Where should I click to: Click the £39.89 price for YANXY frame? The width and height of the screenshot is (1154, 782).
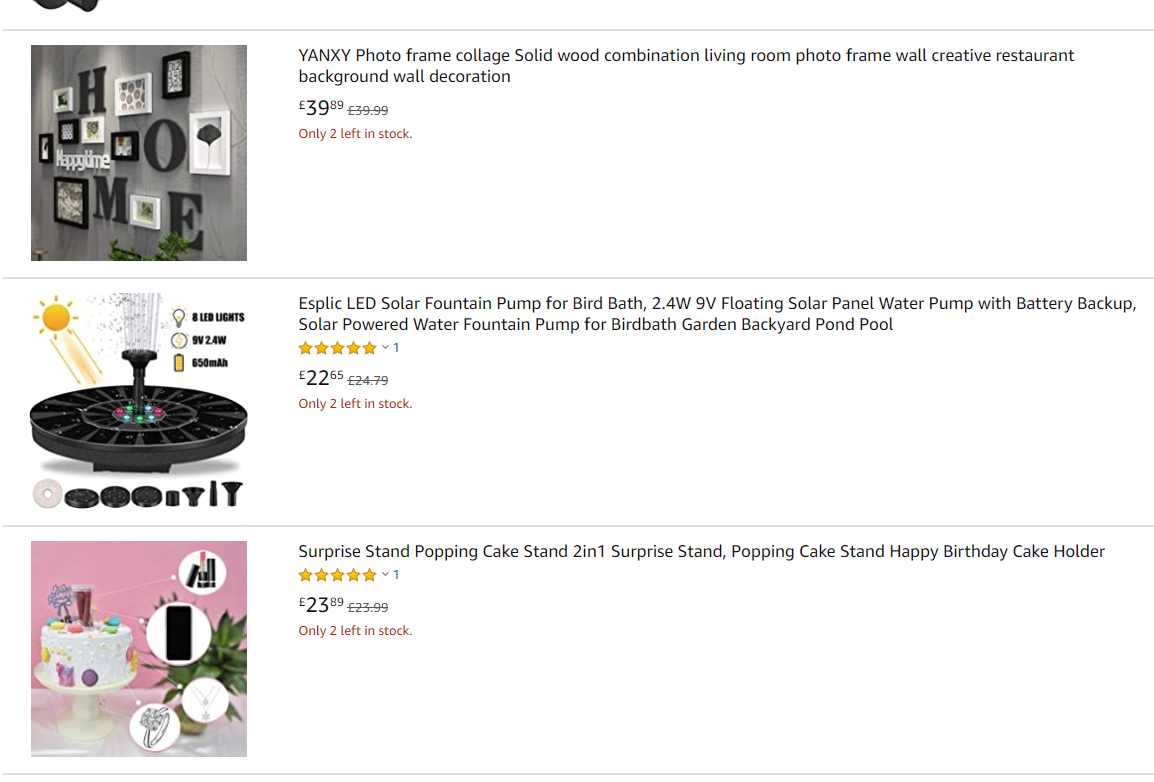coord(320,108)
